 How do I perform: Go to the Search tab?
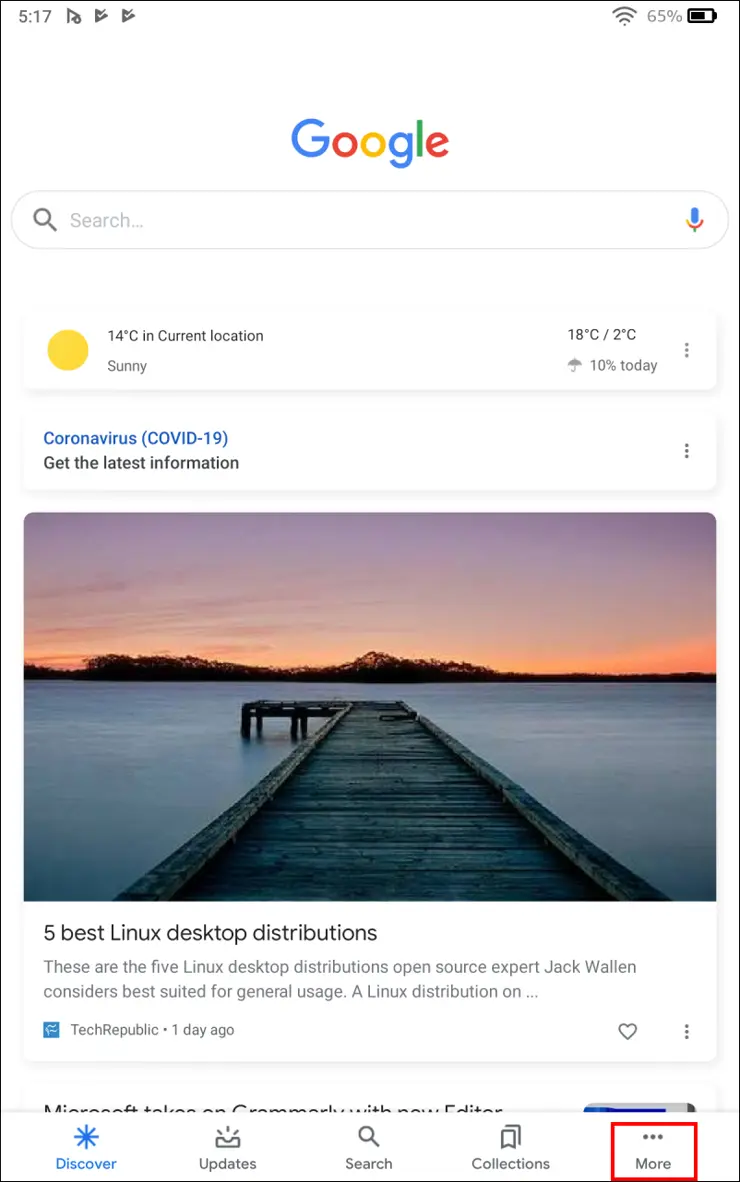(369, 1148)
